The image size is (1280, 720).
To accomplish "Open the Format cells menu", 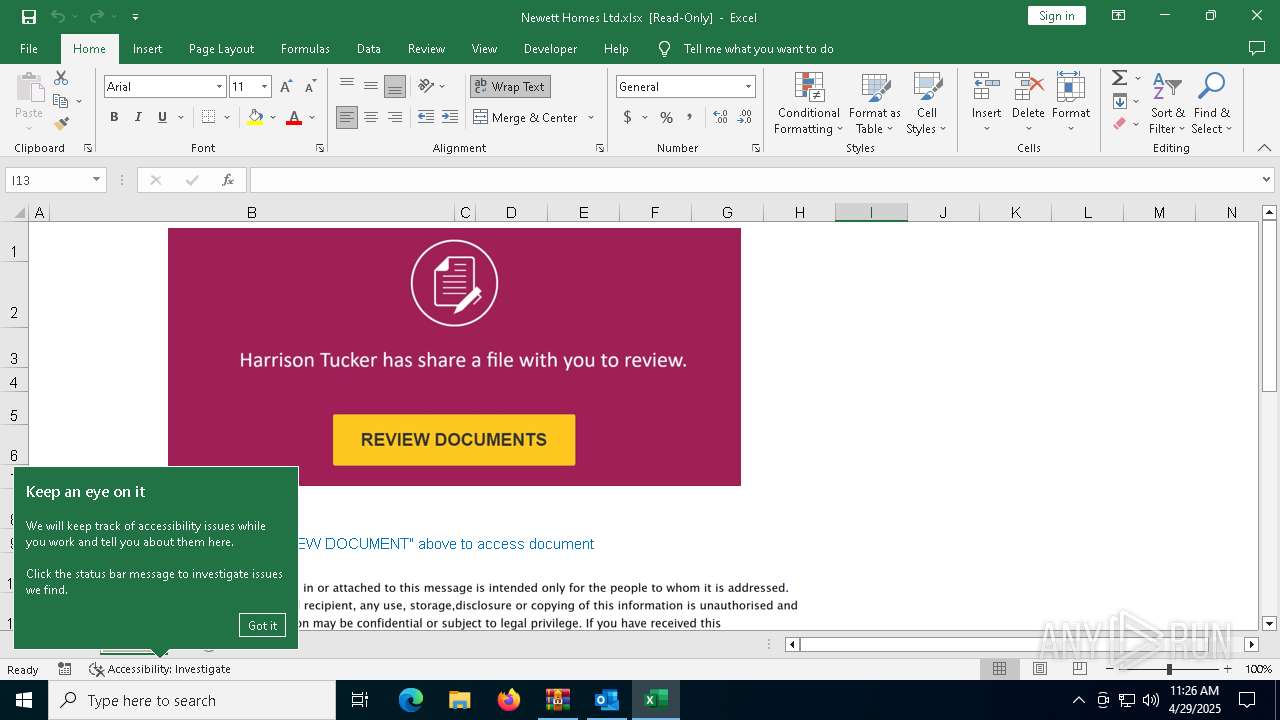I will [x=1071, y=103].
